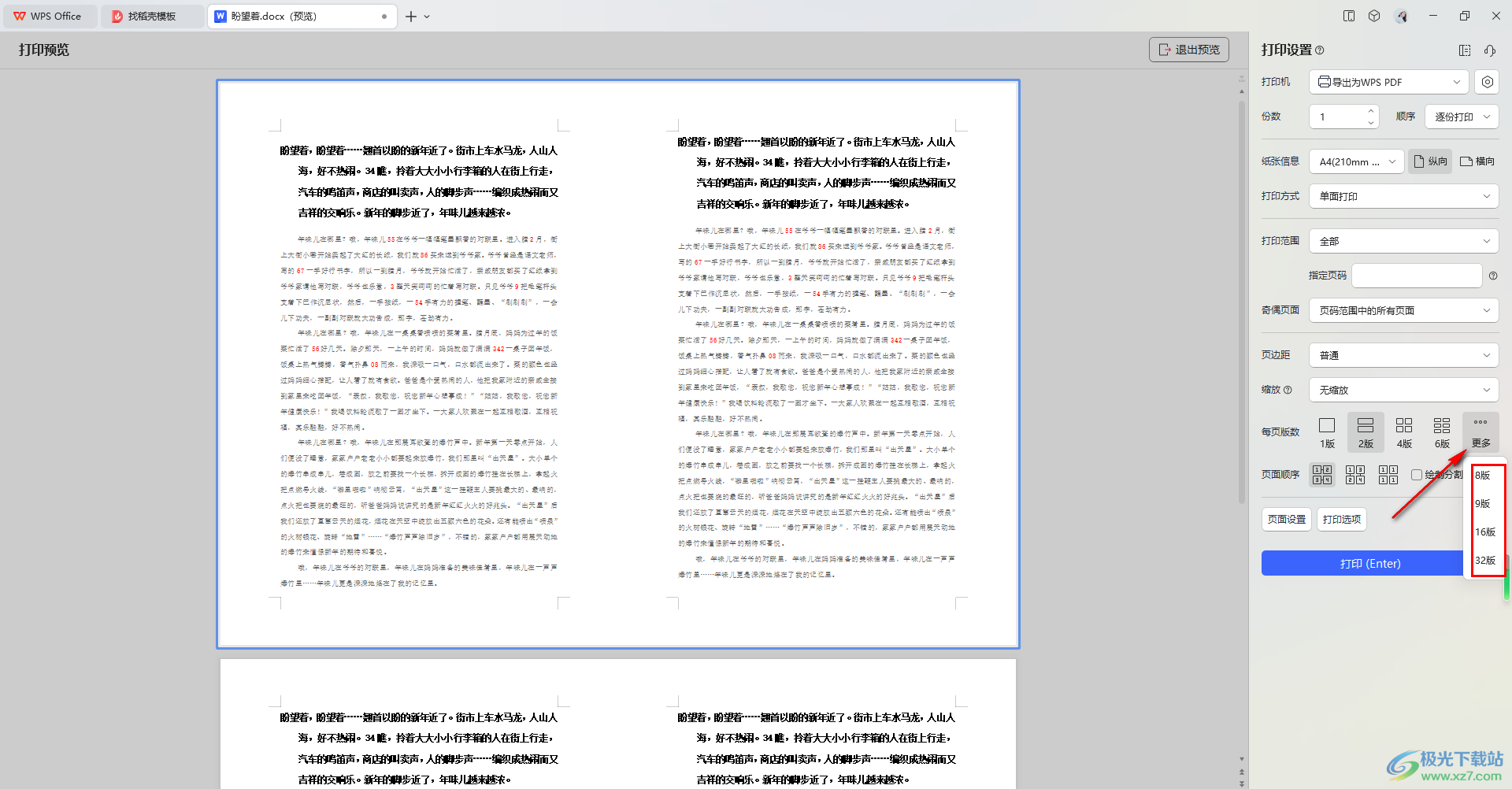The height and width of the screenshot is (789, 1512).
Task: Select 1版 pages-per-sheet layout icon
Action: [1327, 432]
